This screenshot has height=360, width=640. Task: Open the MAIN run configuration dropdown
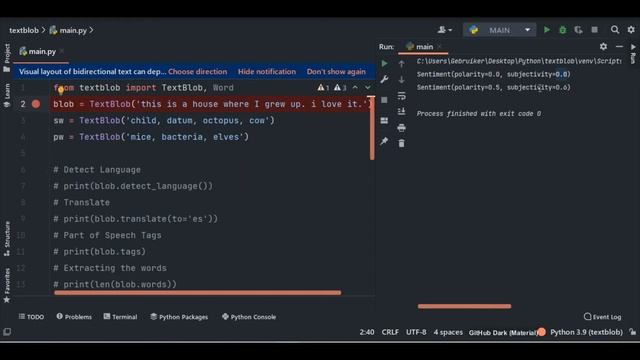point(499,30)
